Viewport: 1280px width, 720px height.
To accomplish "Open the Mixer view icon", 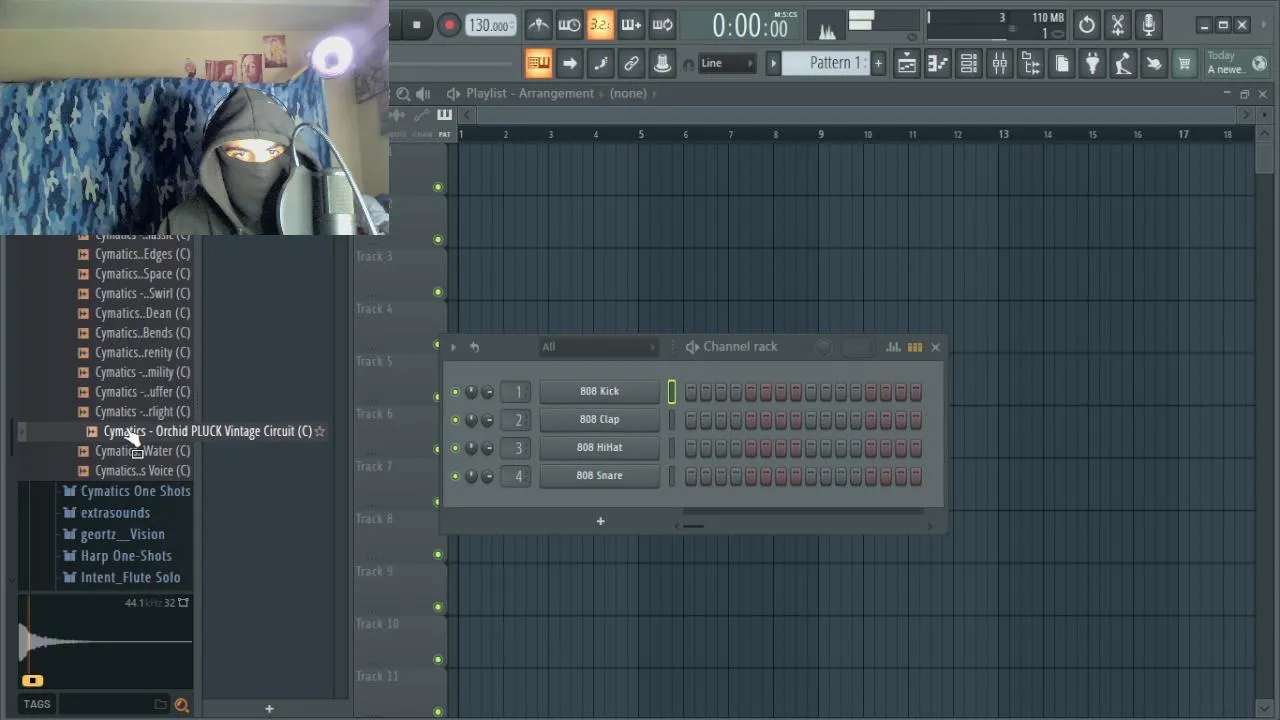I will point(999,64).
